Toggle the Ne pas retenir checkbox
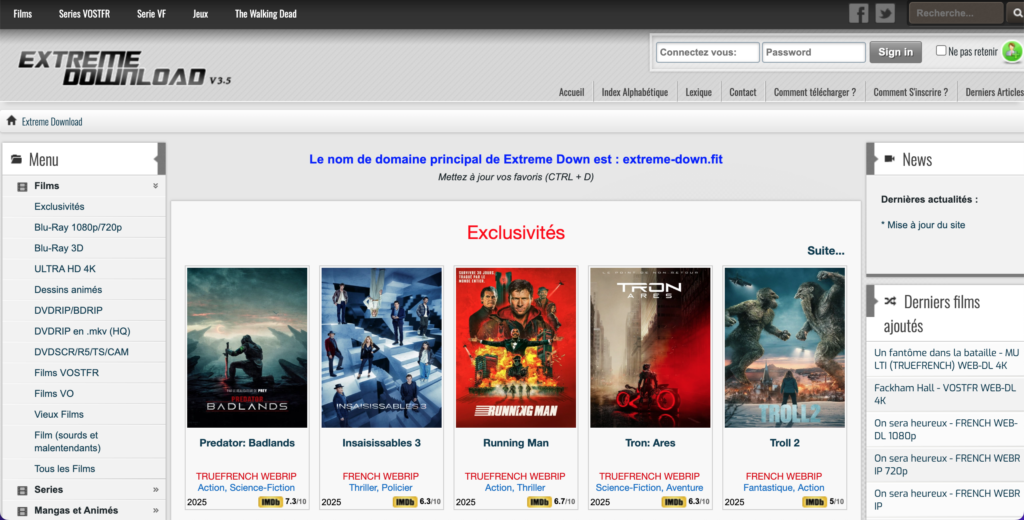1024x520 pixels. (x=941, y=50)
